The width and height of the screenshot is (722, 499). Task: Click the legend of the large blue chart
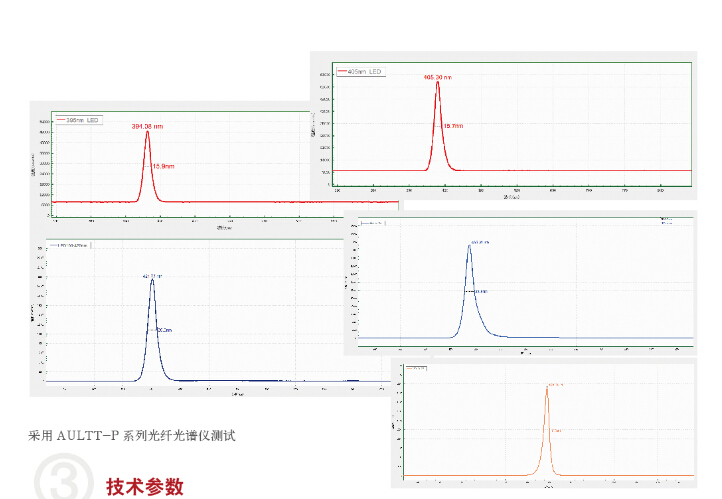click(68, 245)
